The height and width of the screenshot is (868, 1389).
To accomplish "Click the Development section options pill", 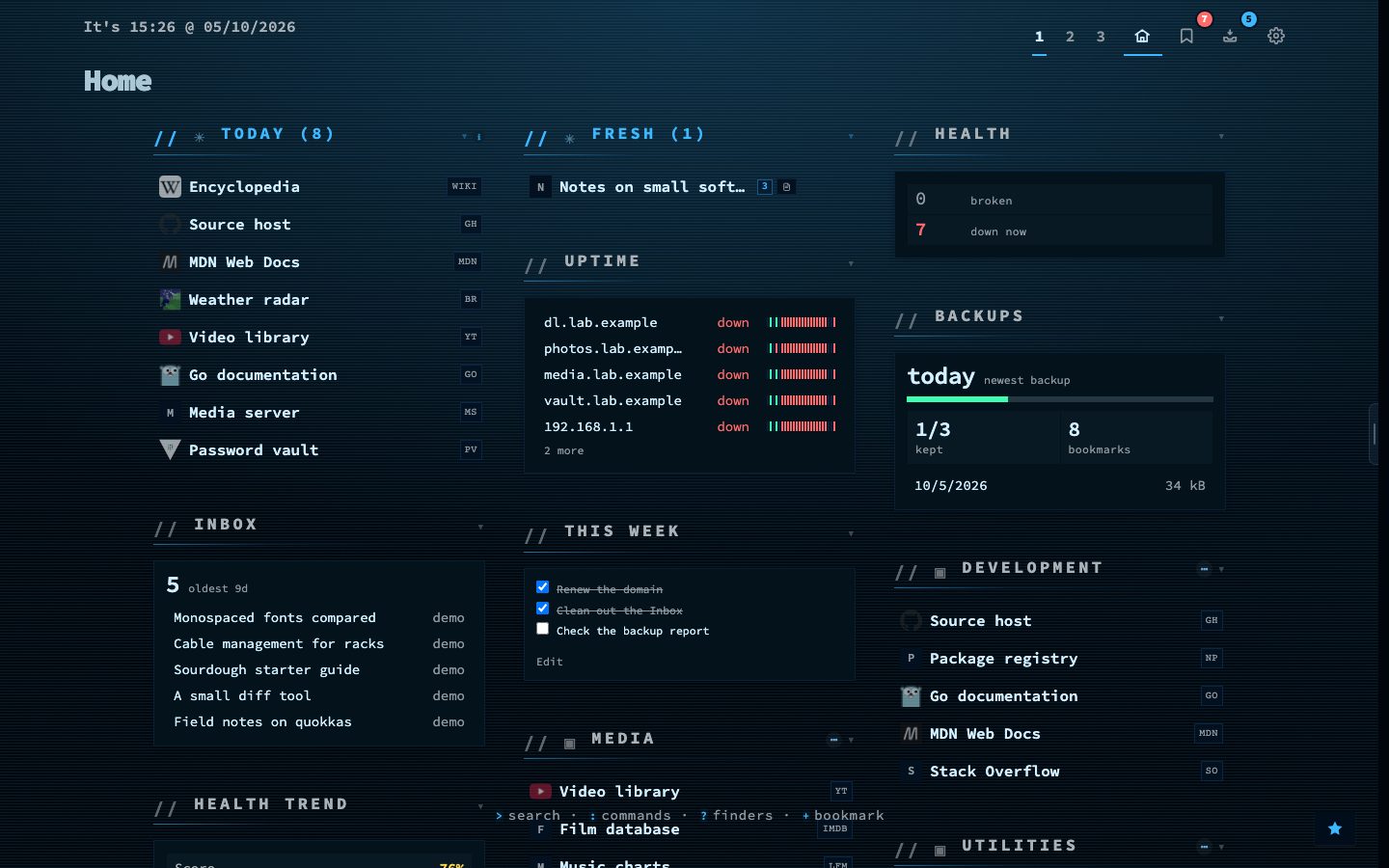I will click(x=1204, y=569).
